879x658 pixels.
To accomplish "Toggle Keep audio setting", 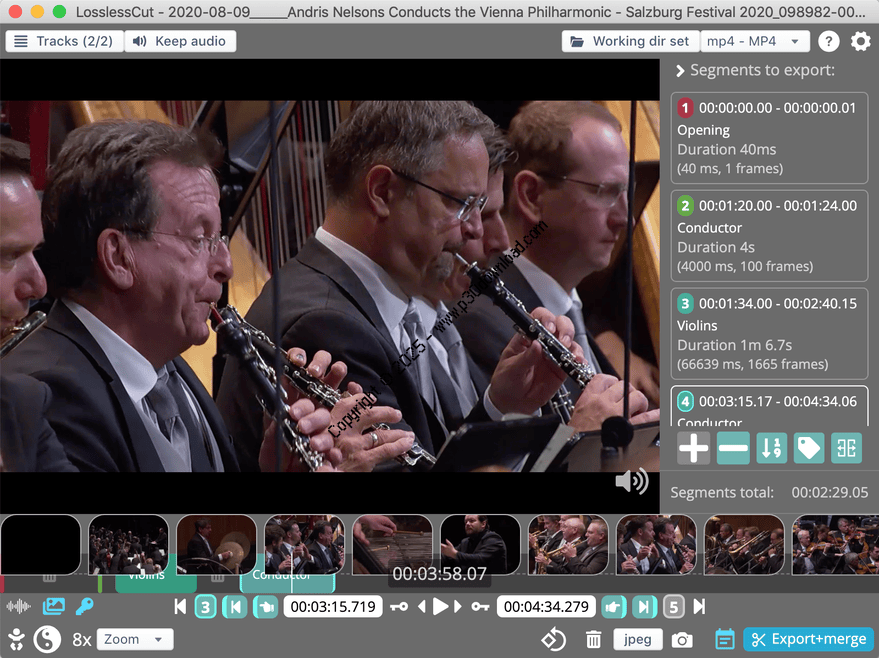I will point(181,41).
